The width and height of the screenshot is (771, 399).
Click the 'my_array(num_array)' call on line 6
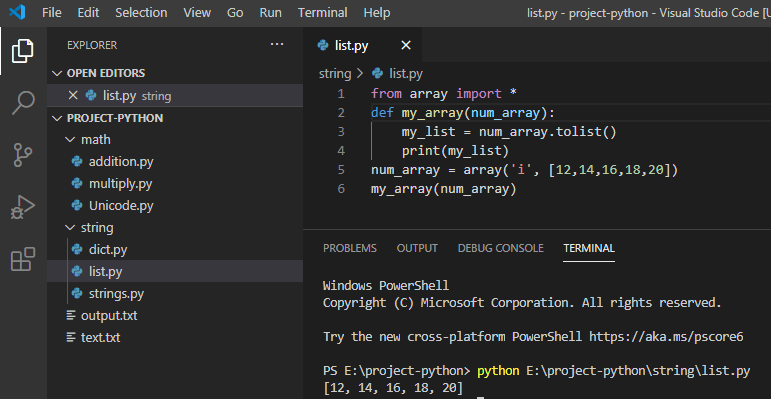tap(444, 189)
